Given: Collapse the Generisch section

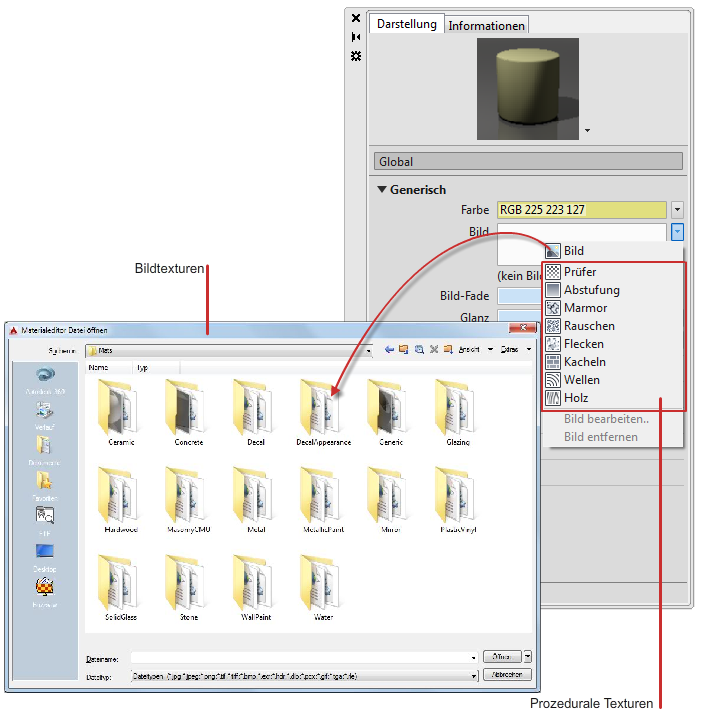Looking at the screenshot, I should pos(382,189).
